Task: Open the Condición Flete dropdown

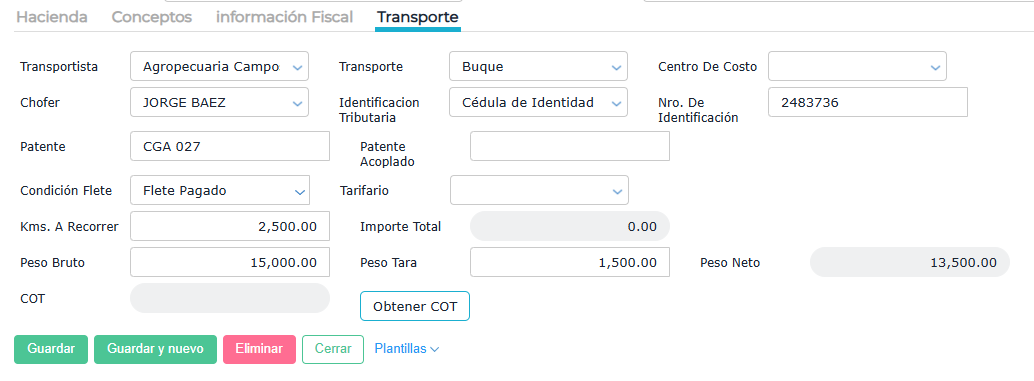Action: [219, 190]
